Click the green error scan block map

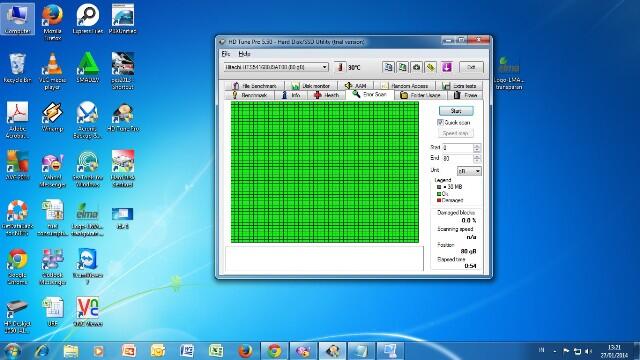[324, 172]
